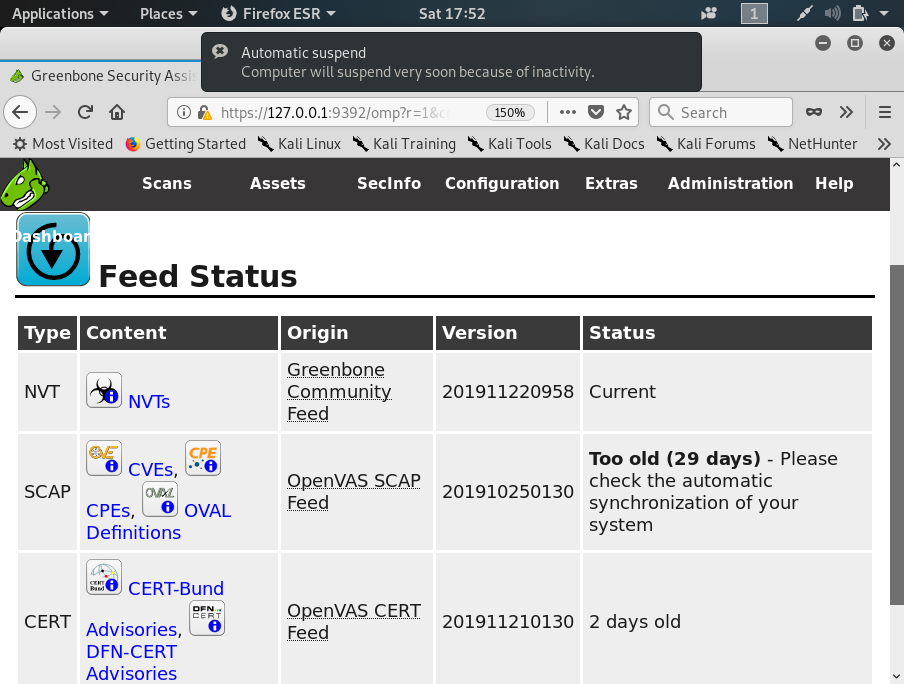Image resolution: width=904 pixels, height=684 pixels.
Task: View the insecure connection lock warning
Action: point(204,112)
